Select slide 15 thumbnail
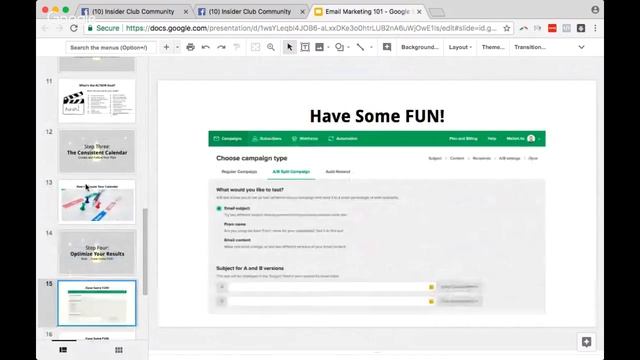 [x=97, y=303]
